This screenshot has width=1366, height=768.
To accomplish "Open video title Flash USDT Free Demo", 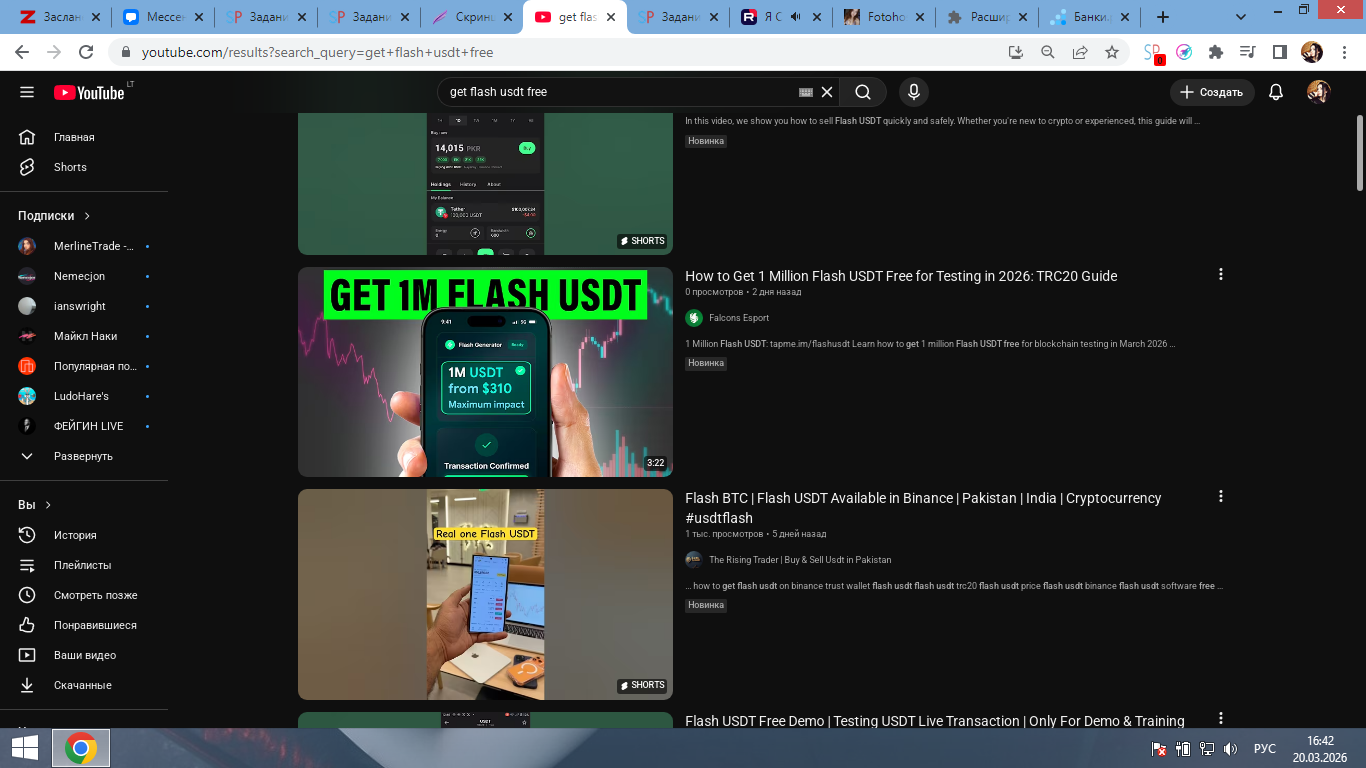I will tap(935, 721).
